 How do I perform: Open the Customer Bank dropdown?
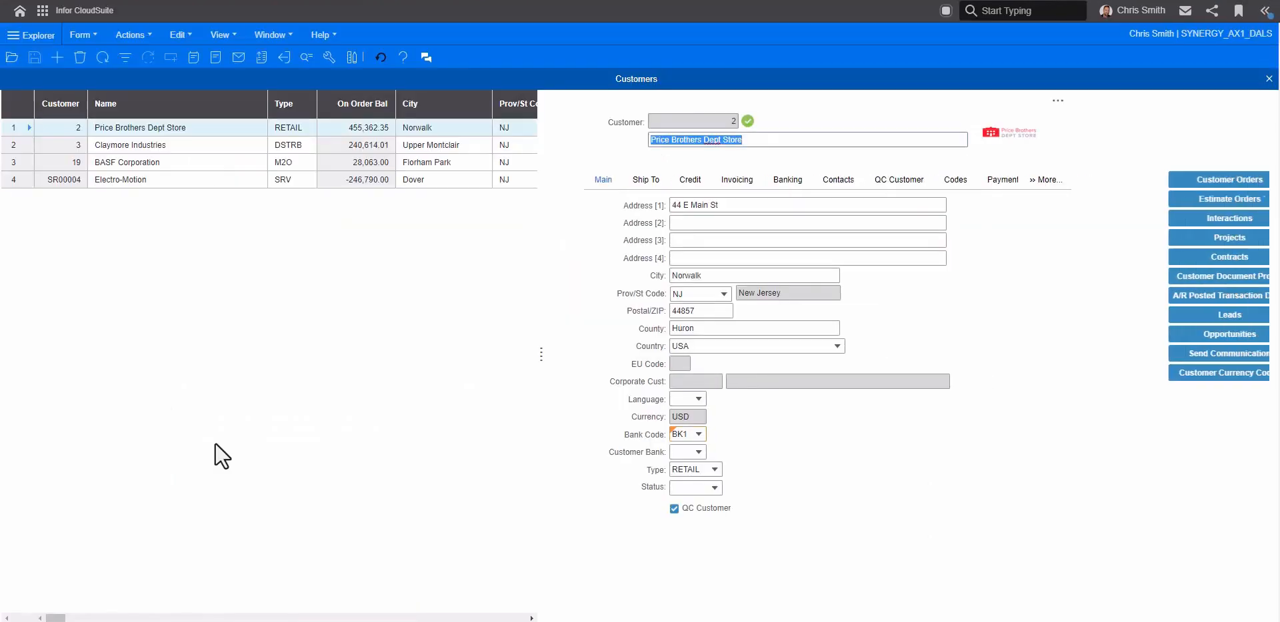pos(698,452)
